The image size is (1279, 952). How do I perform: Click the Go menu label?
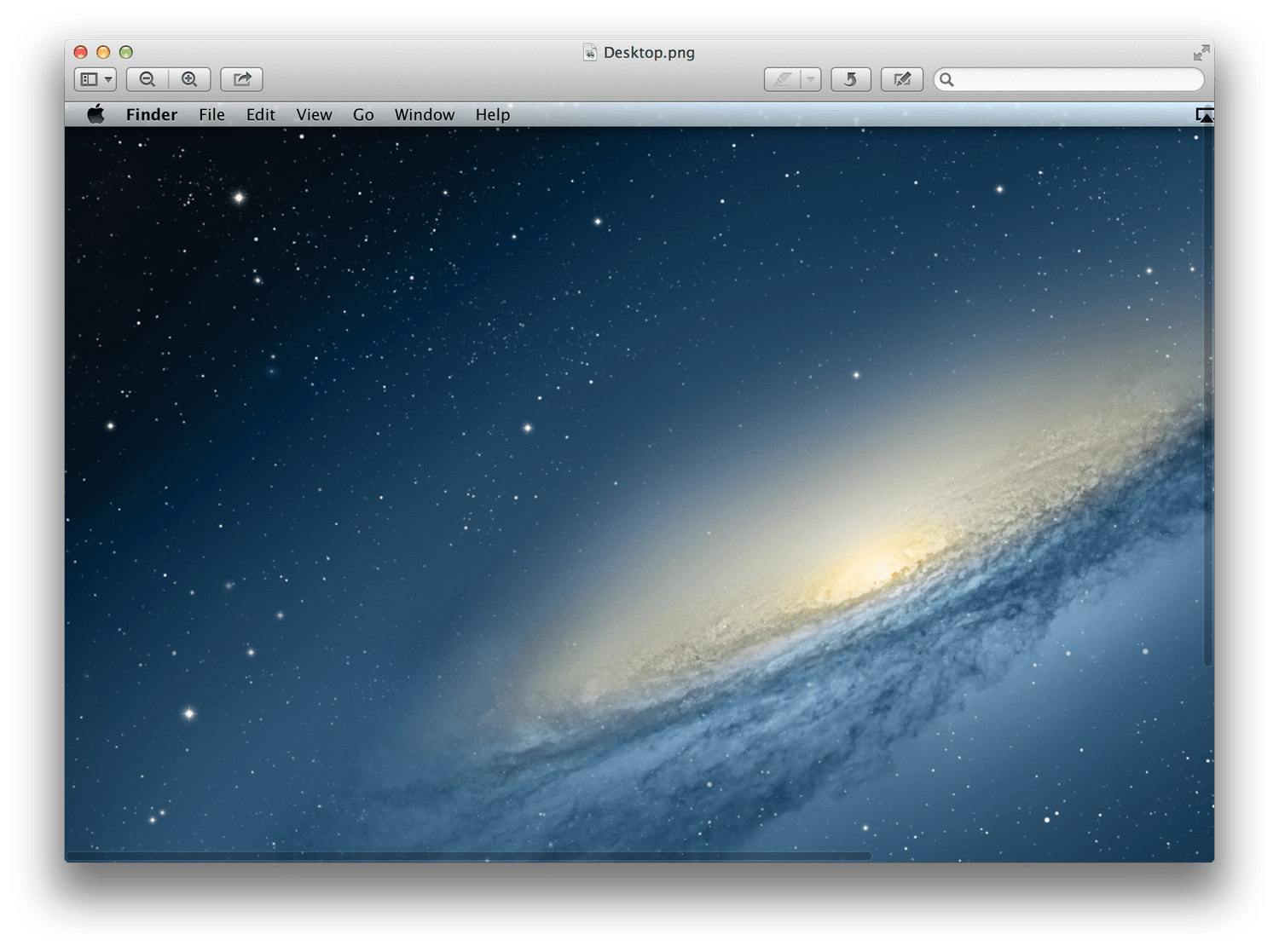point(363,115)
